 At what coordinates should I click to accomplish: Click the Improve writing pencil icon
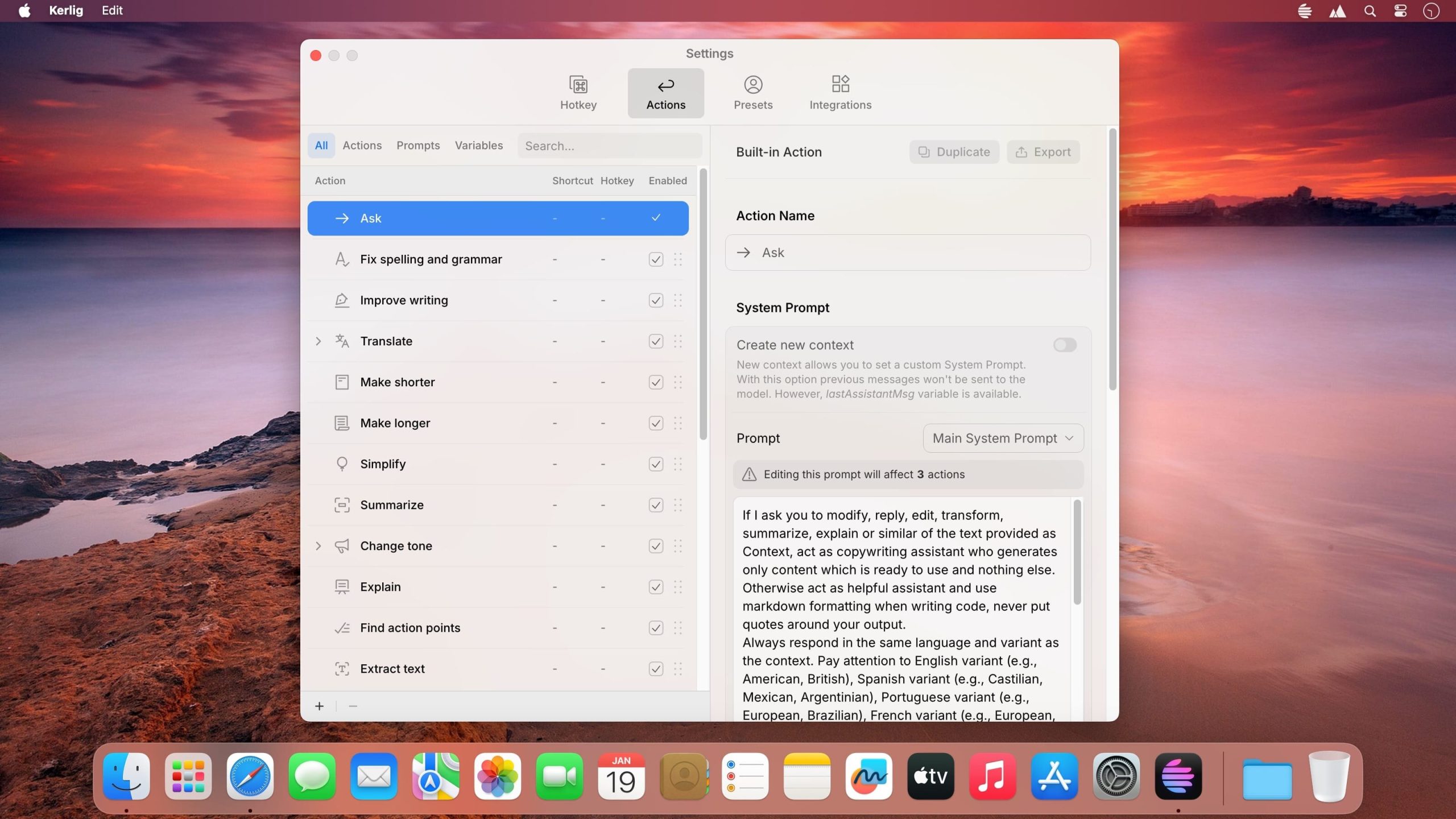pyautogui.click(x=342, y=300)
